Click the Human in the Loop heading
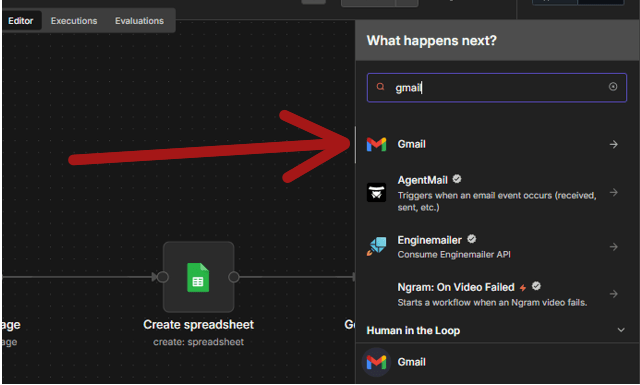This screenshot has width=640, height=385. click(413, 330)
